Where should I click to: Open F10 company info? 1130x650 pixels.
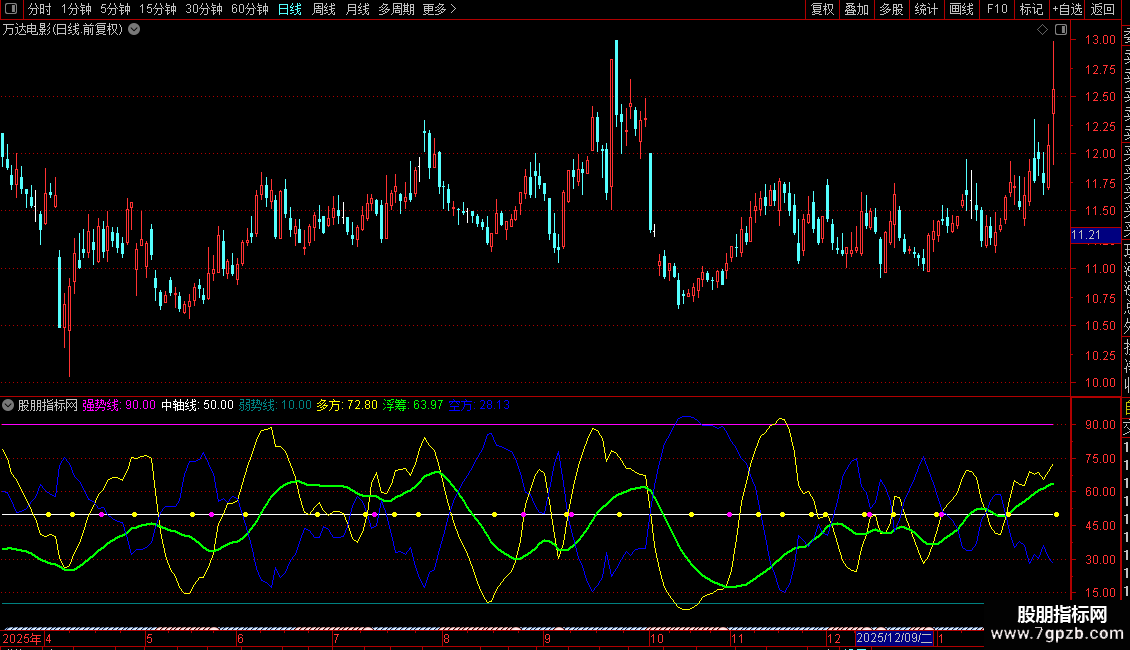pyautogui.click(x=997, y=9)
